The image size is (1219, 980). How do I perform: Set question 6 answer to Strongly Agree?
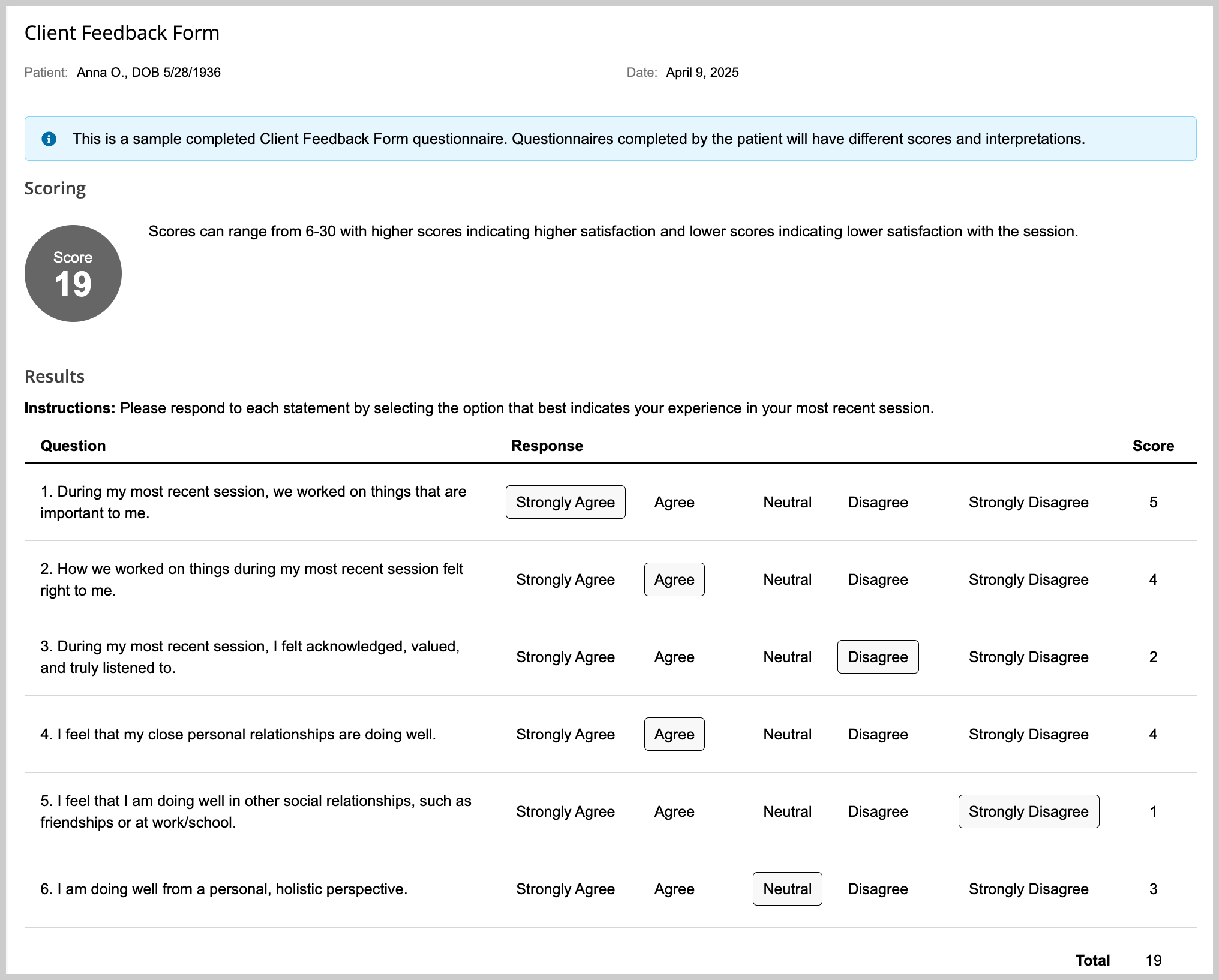565,889
